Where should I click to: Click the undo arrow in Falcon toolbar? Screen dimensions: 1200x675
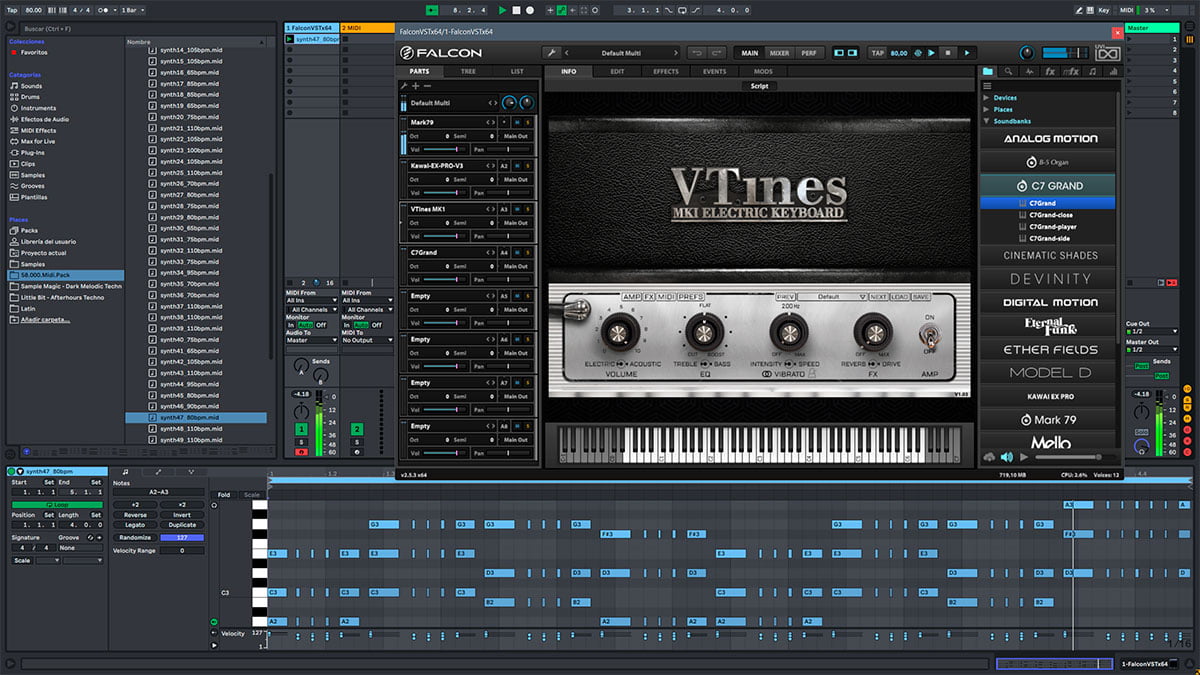click(x=696, y=53)
